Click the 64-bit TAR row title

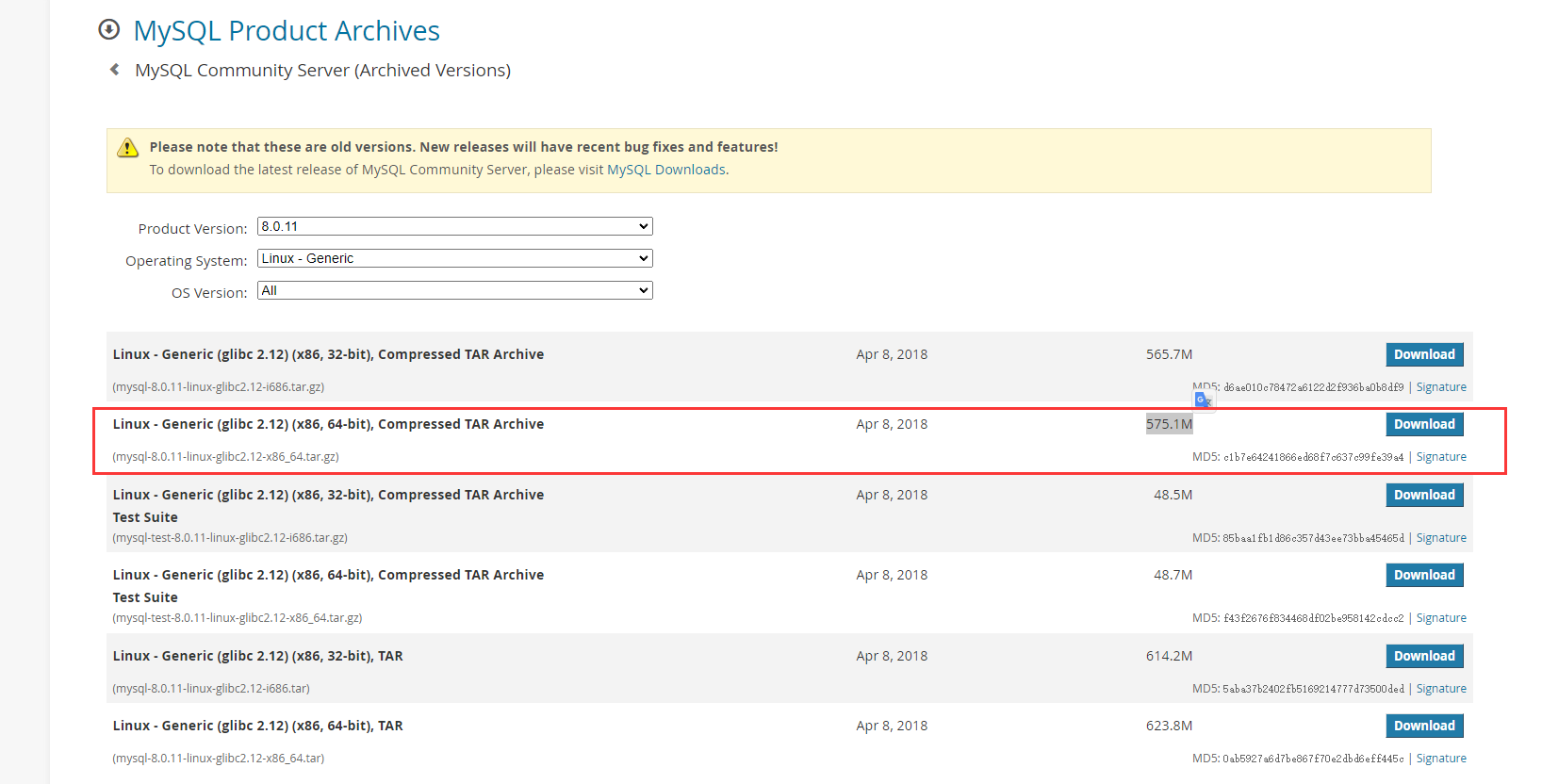coord(257,726)
